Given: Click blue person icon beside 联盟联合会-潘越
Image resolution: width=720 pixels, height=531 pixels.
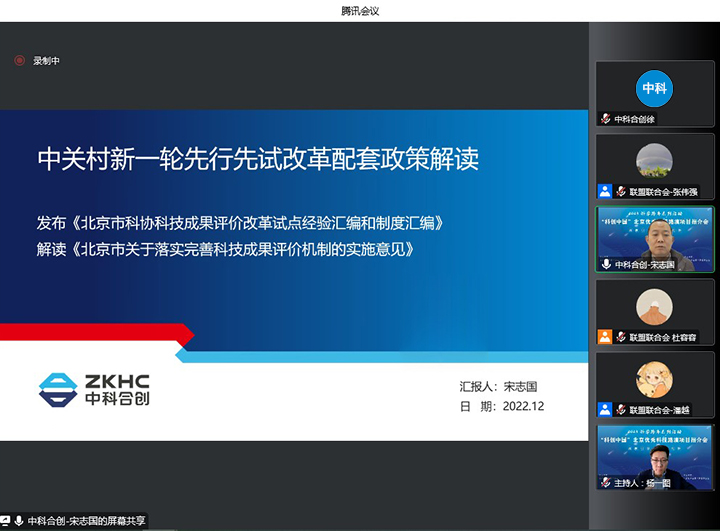Looking at the screenshot, I should pyautogui.click(x=605, y=409).
